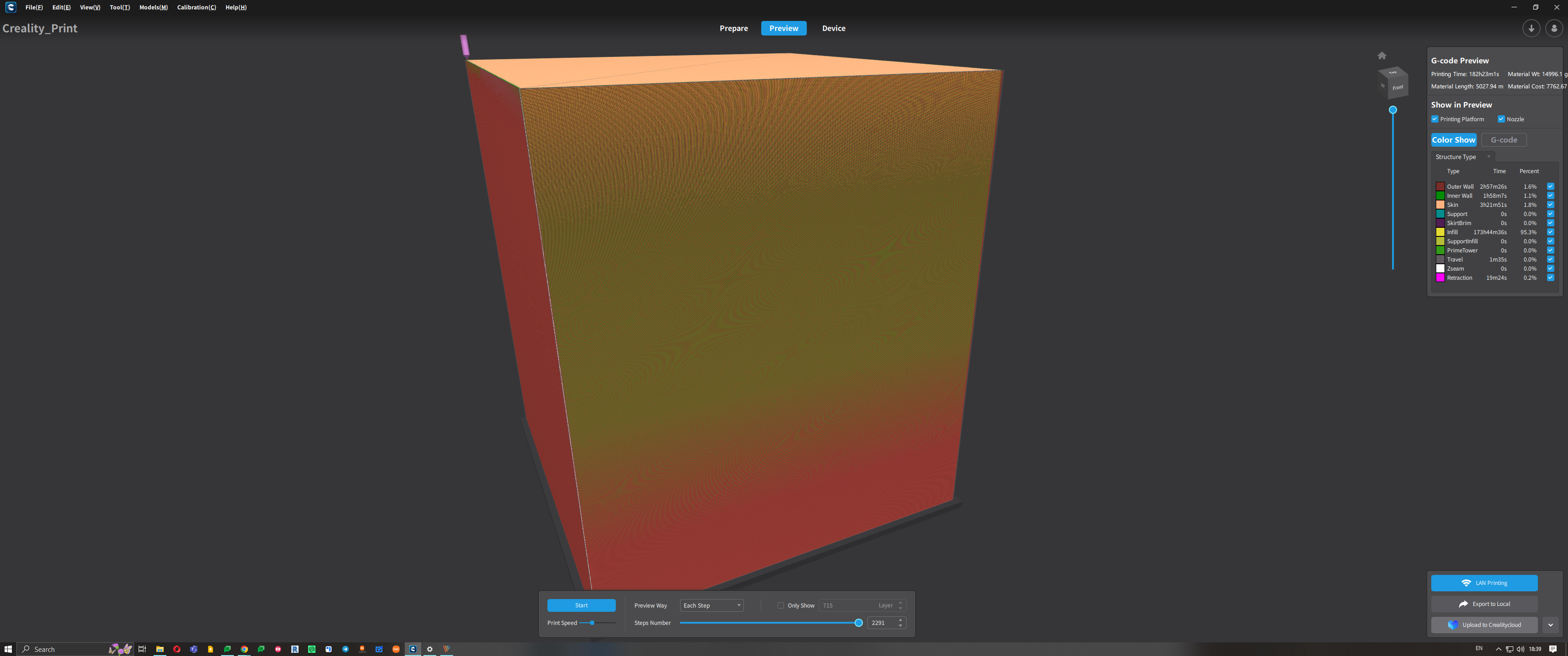Switch to the Device tab
1568x656 pixels.
click(833, 28)
